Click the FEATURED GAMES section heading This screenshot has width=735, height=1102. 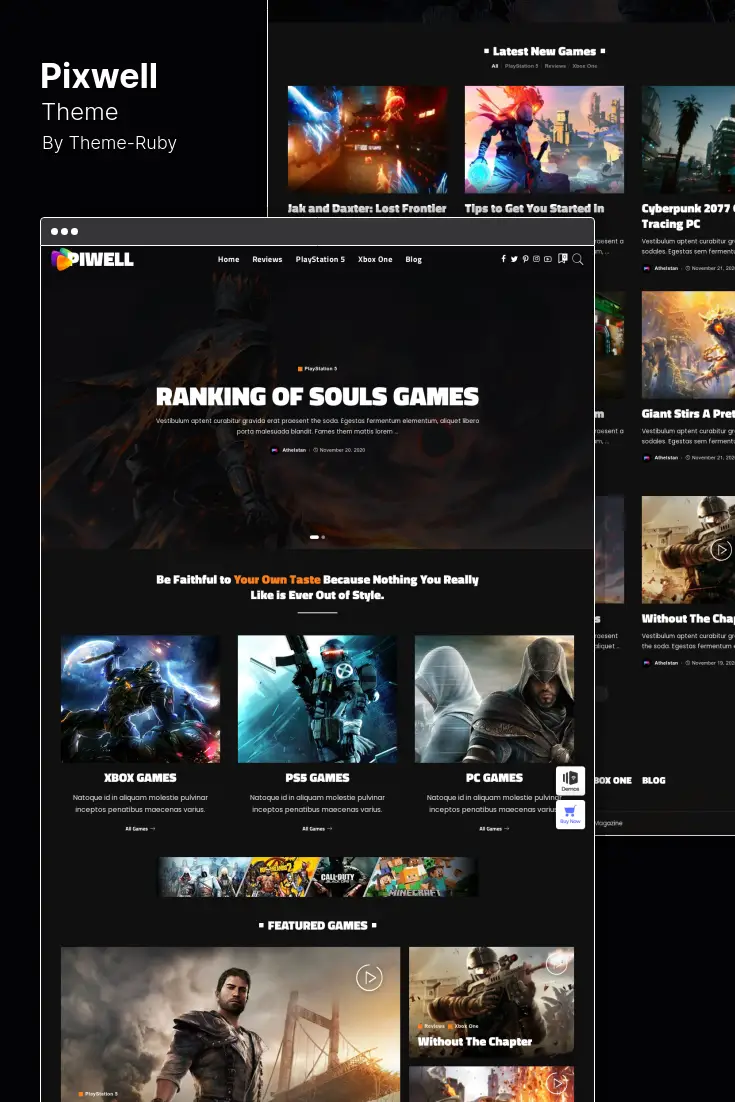click(x=318, y=926)
